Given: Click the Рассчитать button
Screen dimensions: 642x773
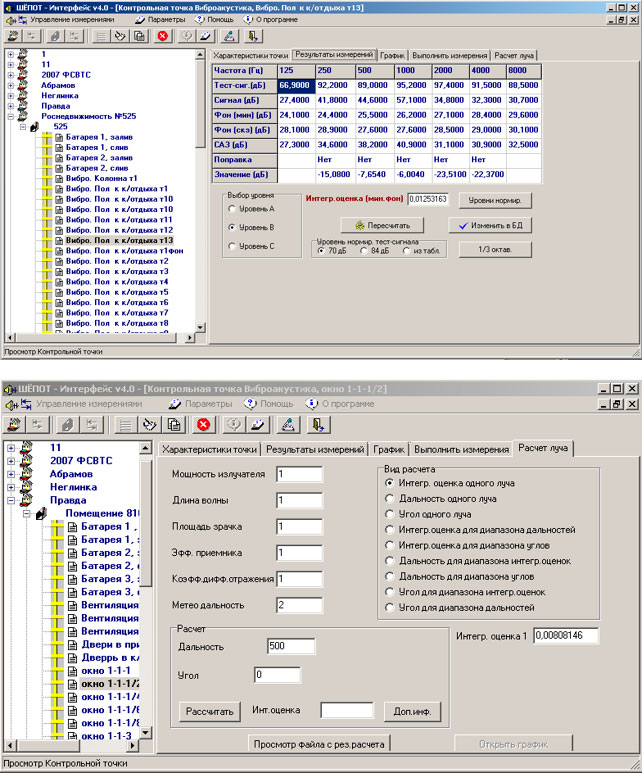Looking at the screenshot, I should coord(210,711).
